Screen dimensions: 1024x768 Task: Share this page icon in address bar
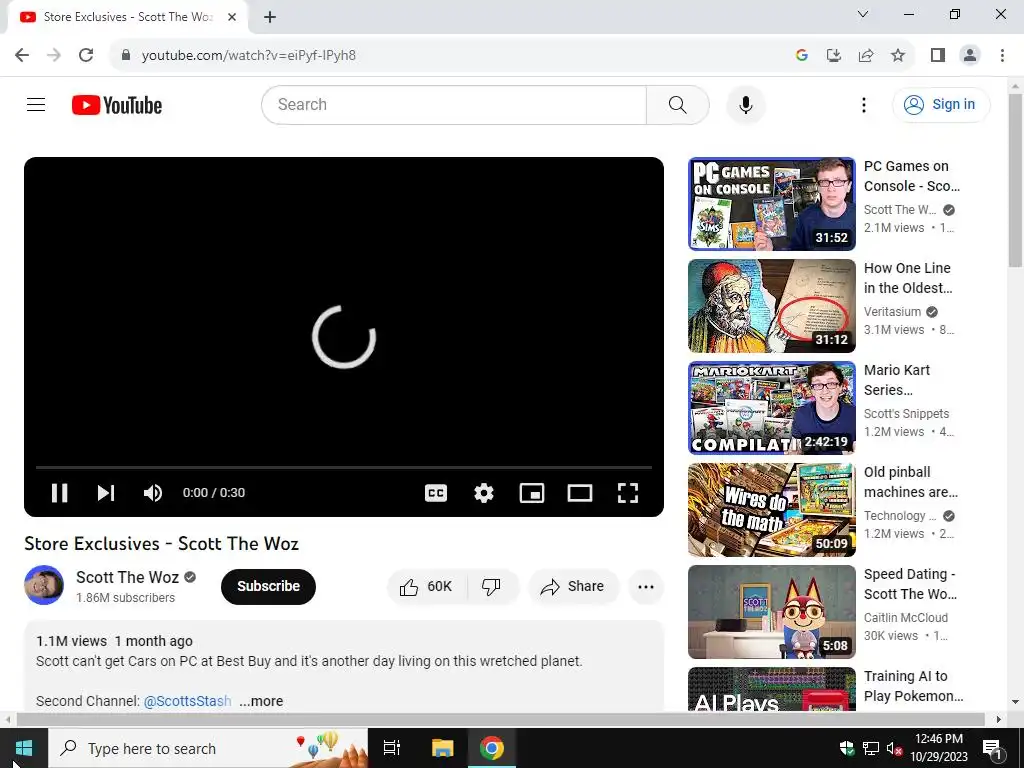865,55
